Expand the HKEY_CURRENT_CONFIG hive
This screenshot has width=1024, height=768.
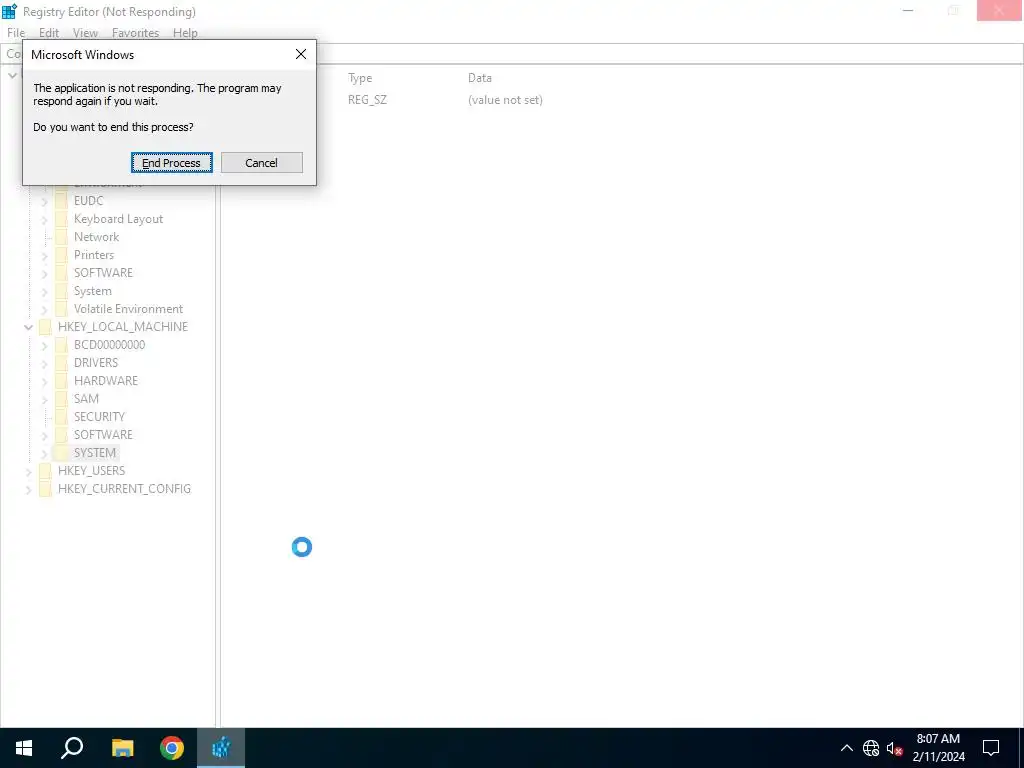click(28, 489)
